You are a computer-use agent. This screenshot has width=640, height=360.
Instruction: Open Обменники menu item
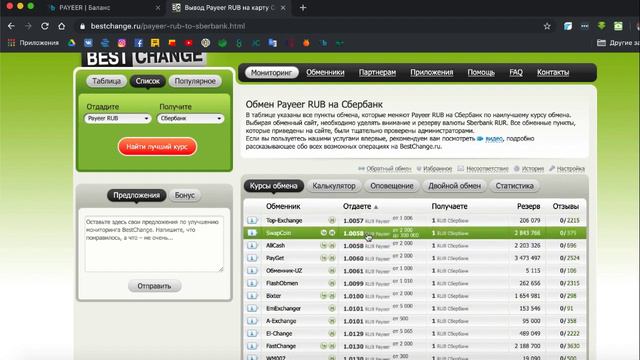click(x=325, y=72)
